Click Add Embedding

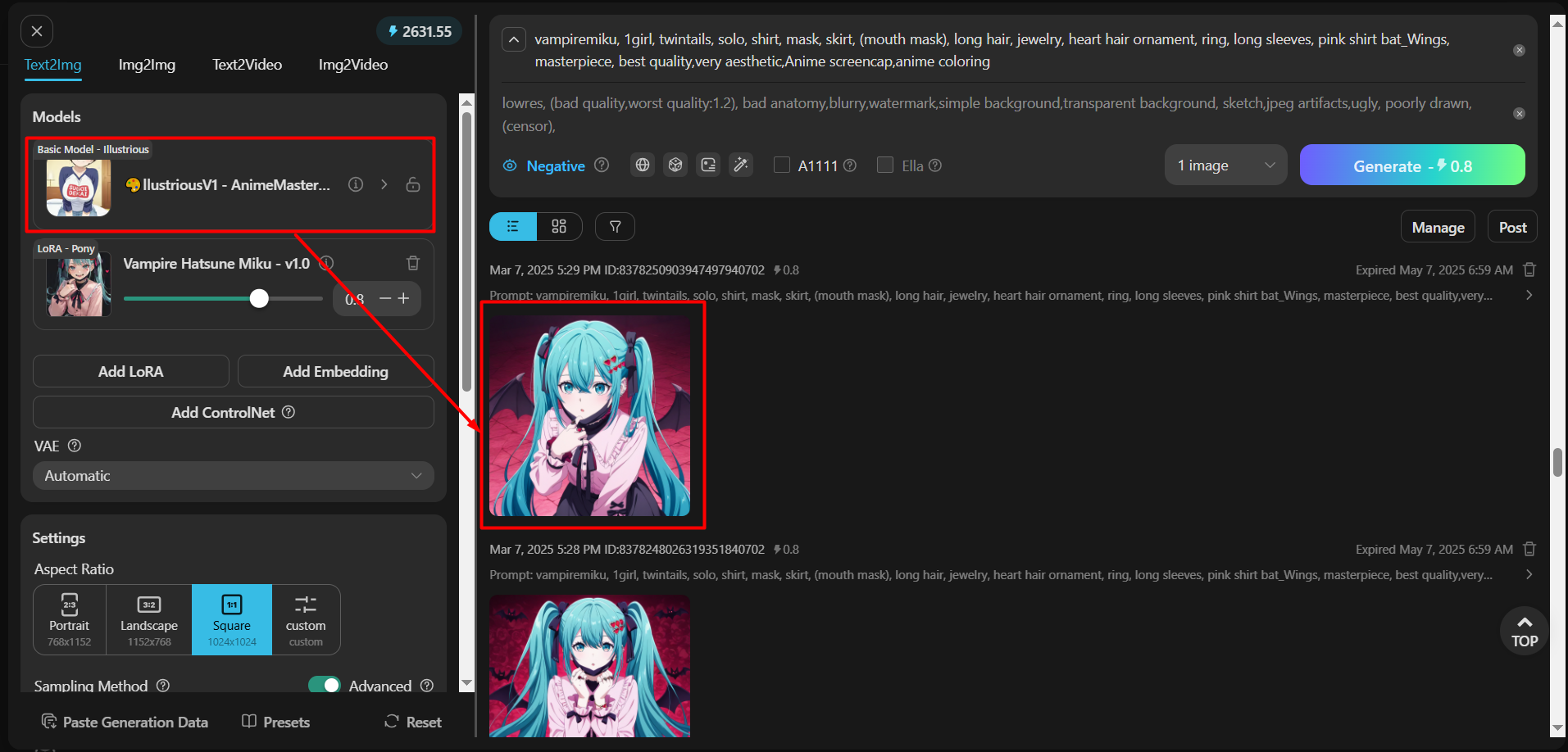[x=335, y=371]
